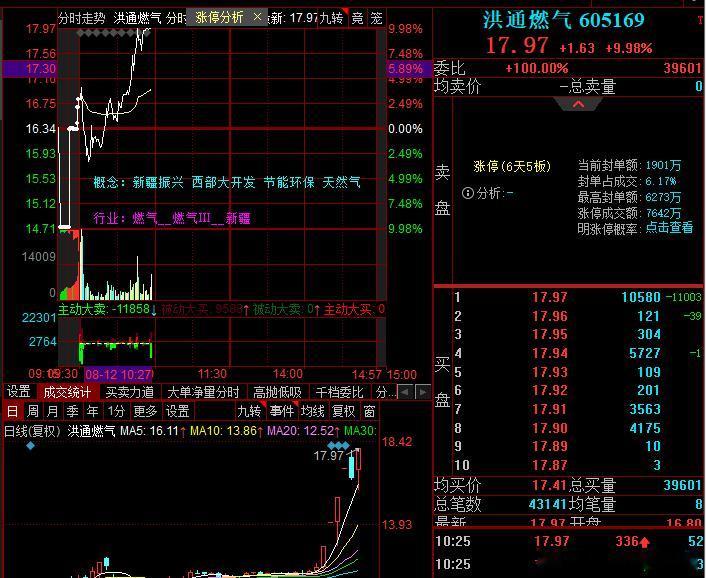Select the 成交统计 tab

[x=67, y=392]
